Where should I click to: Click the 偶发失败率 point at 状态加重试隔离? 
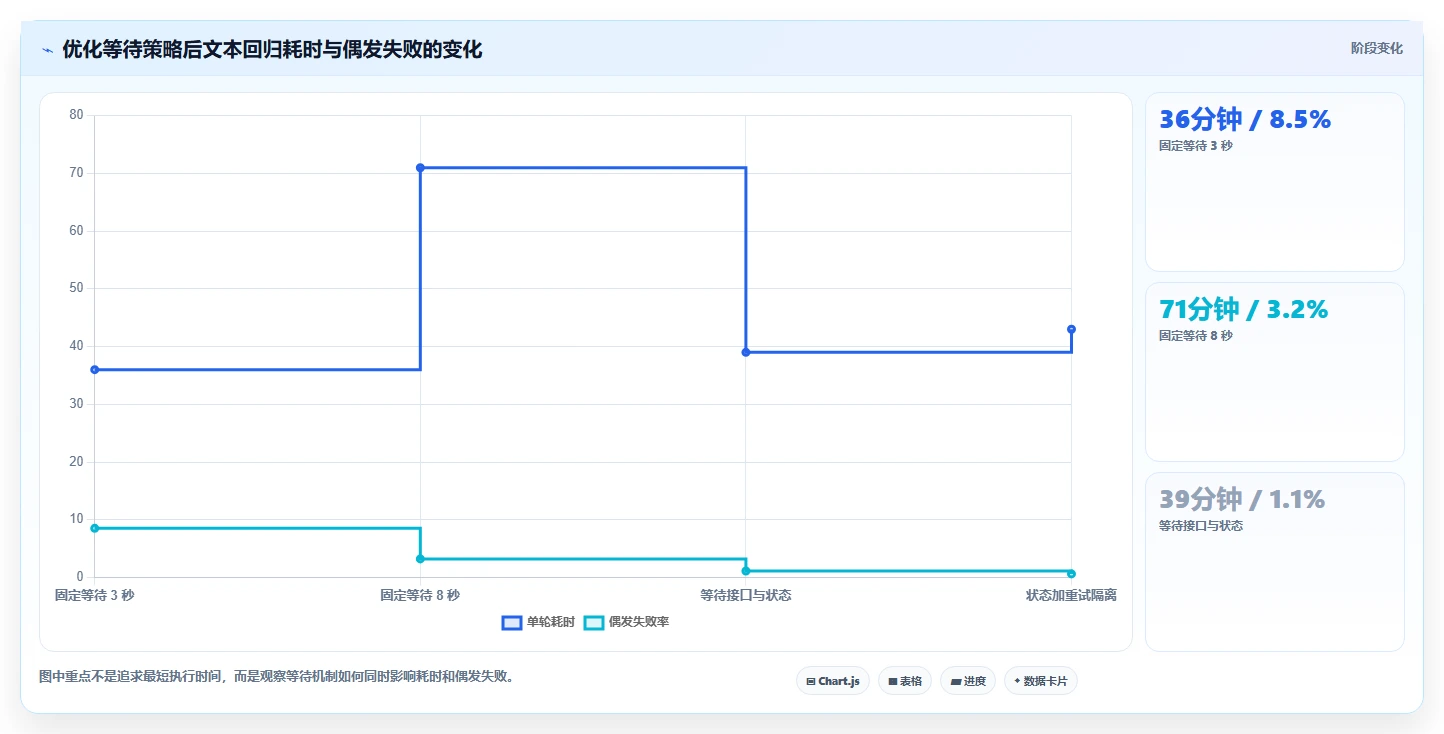[x=1071, y=574]
